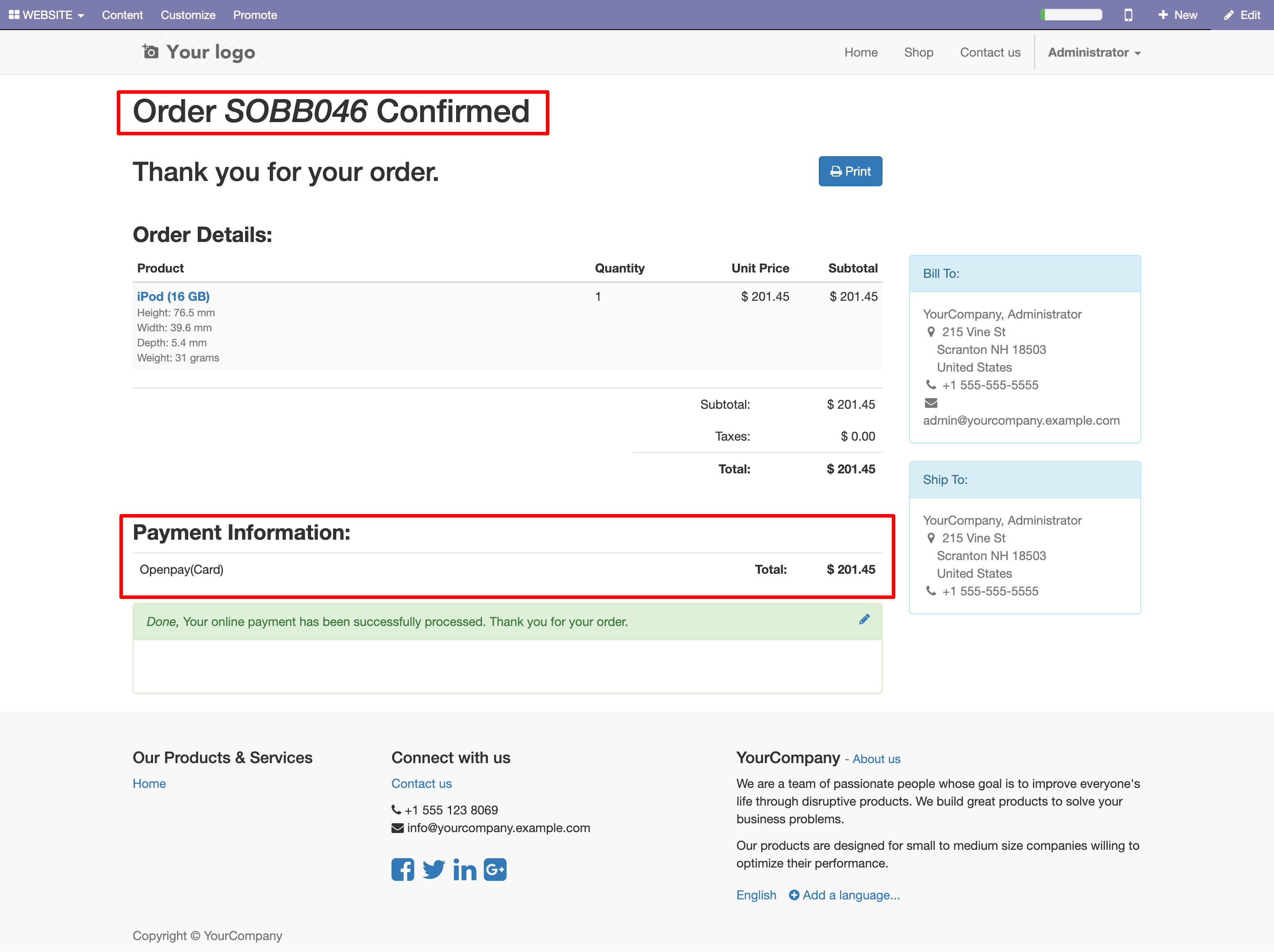This screenshot has width=1274, height=952.
Task: Open the LinkedIn social icon
Action: [x=465, y=870]
